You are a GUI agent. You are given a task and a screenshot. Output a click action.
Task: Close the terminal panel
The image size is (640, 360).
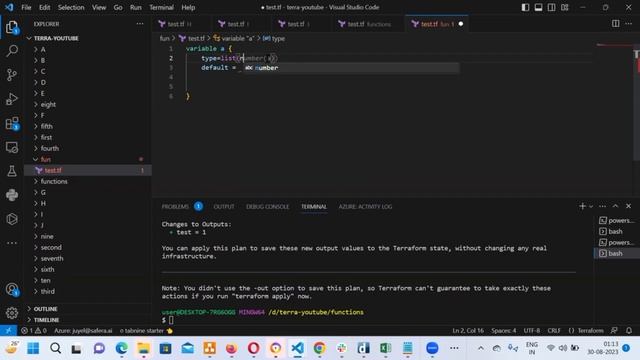(629, 206)
